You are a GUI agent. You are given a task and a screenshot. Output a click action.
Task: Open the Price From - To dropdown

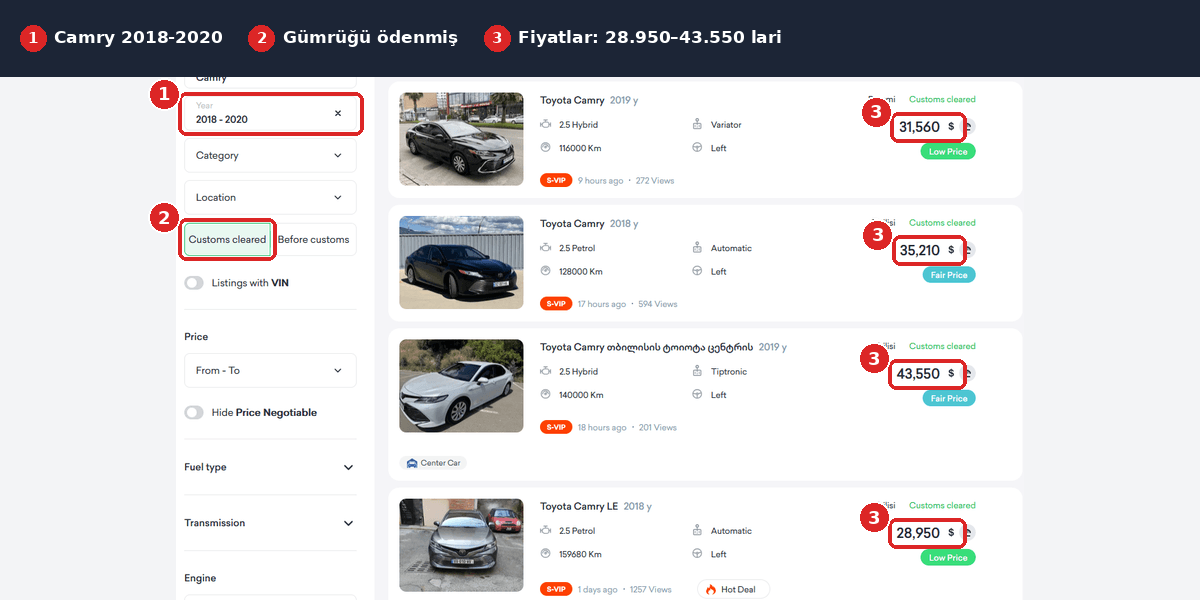pyautogui.click(x=270, y=370)
